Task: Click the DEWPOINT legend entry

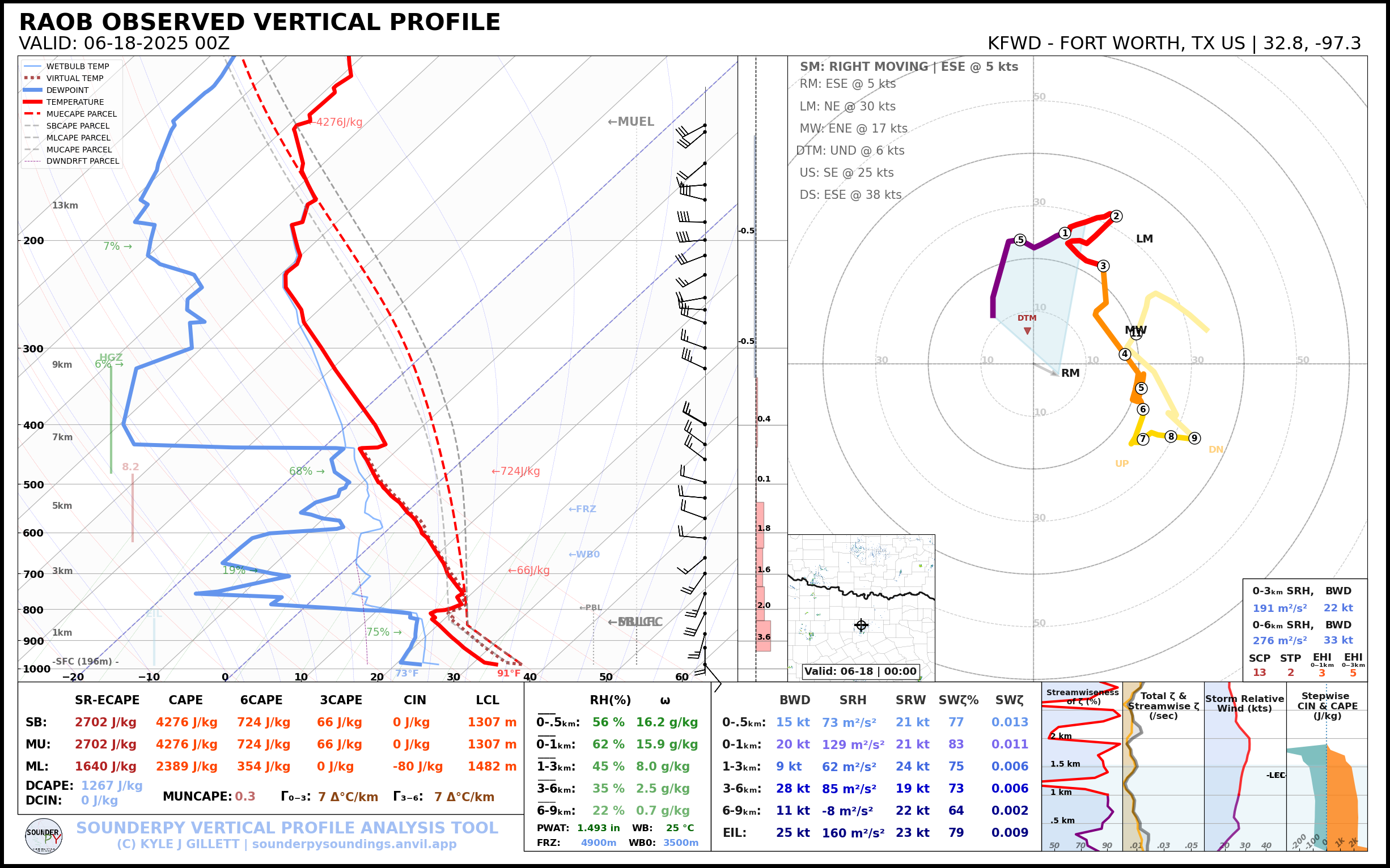Action: click(x=67, y=90)
